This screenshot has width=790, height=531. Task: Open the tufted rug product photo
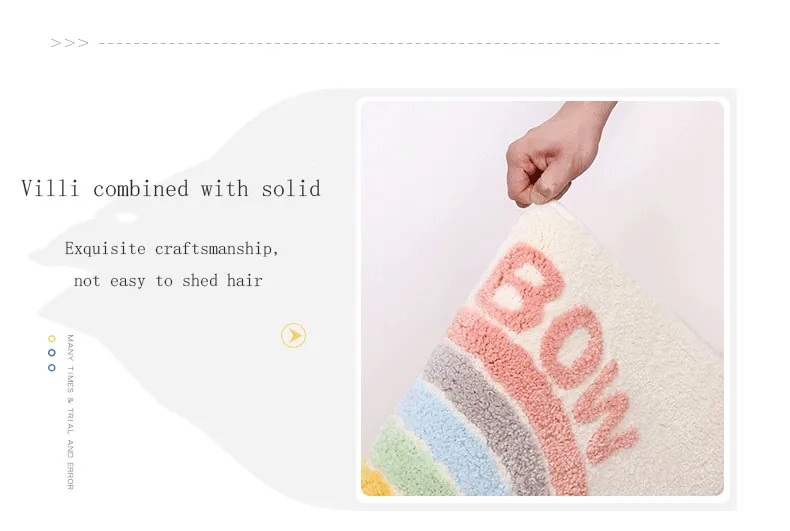tap(543, 298)
